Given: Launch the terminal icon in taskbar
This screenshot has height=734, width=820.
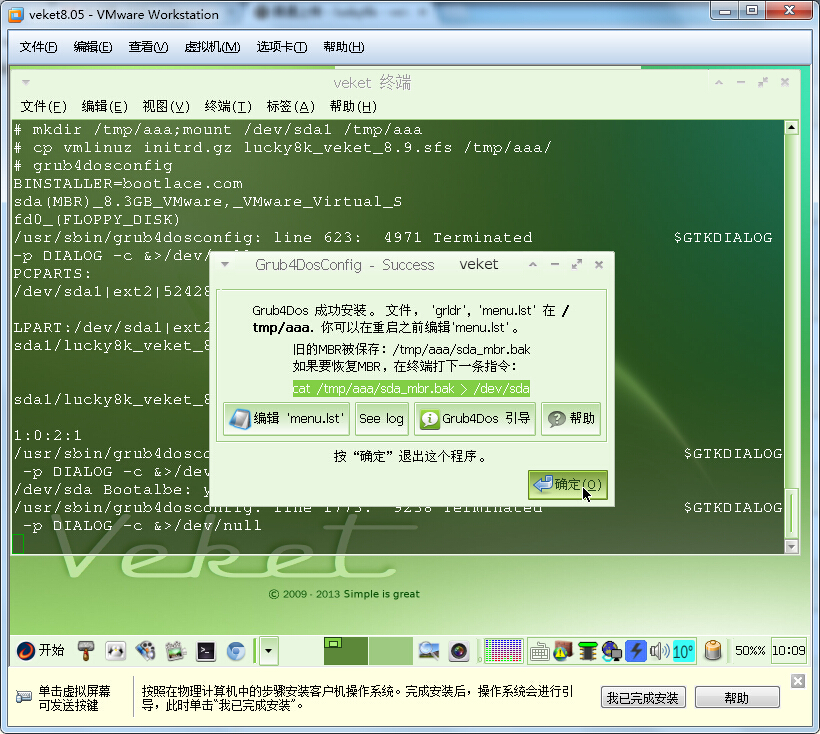Looking at the screenshot, I should point(206,651).
